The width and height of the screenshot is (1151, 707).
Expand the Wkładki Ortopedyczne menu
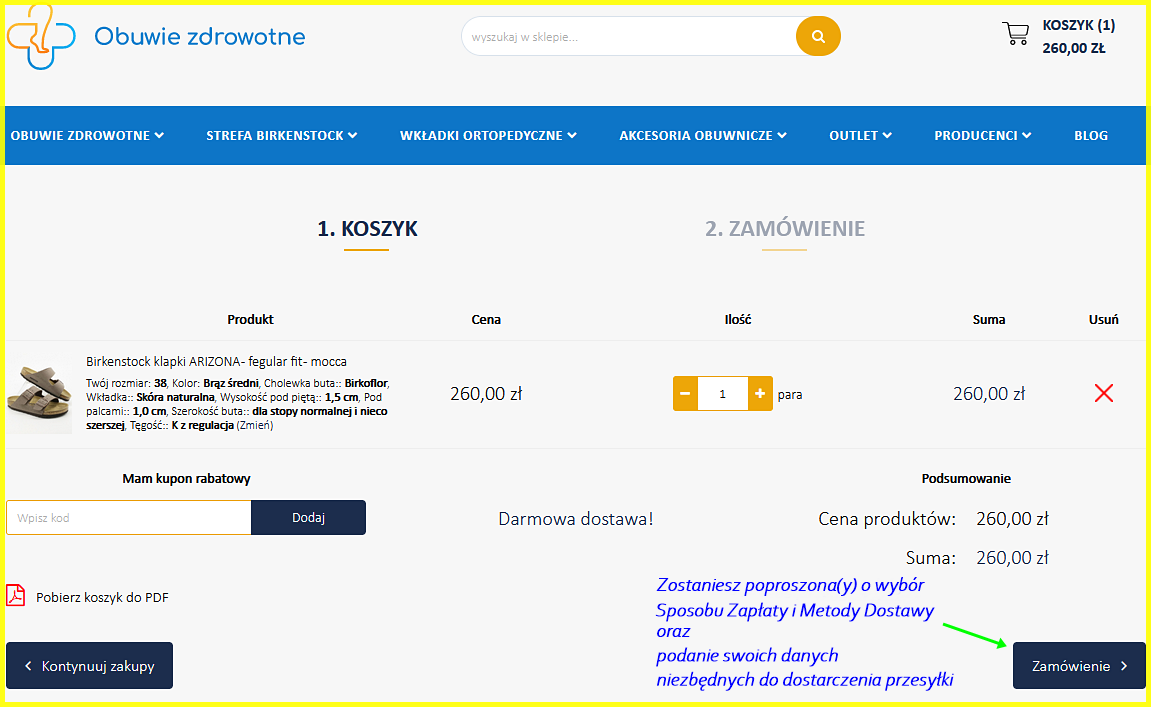pos(488,135)
